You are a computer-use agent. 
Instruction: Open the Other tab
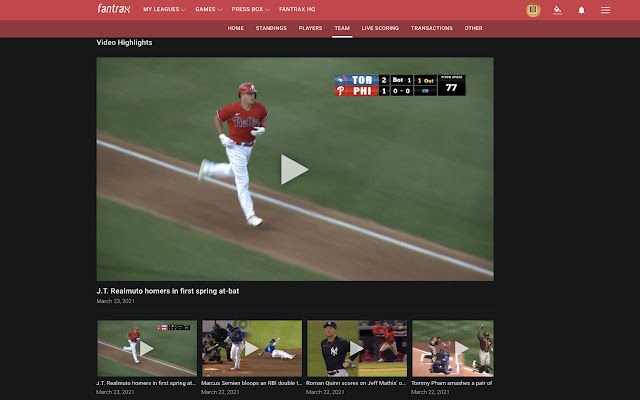[x=473, y=28]
